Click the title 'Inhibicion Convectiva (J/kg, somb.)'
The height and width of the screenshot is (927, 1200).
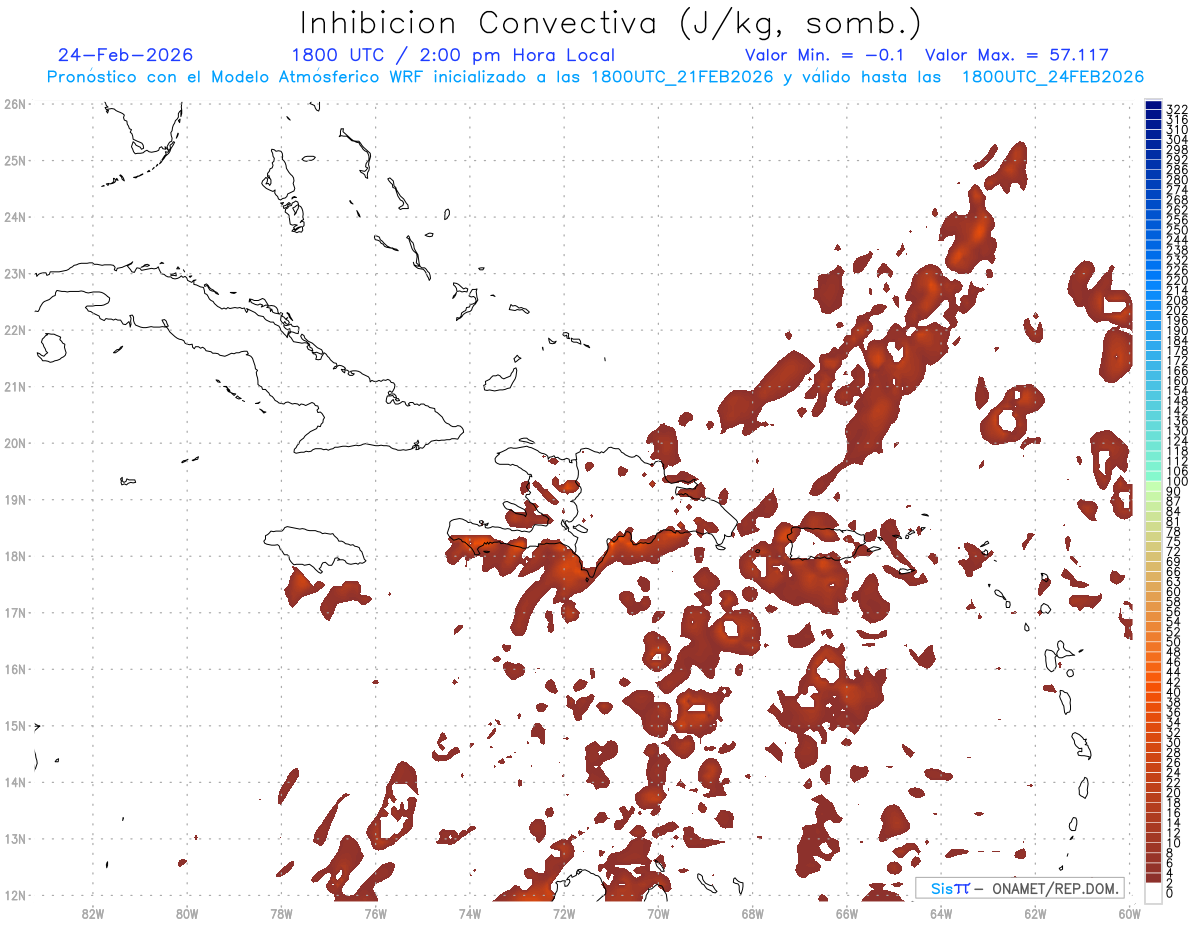611,24
